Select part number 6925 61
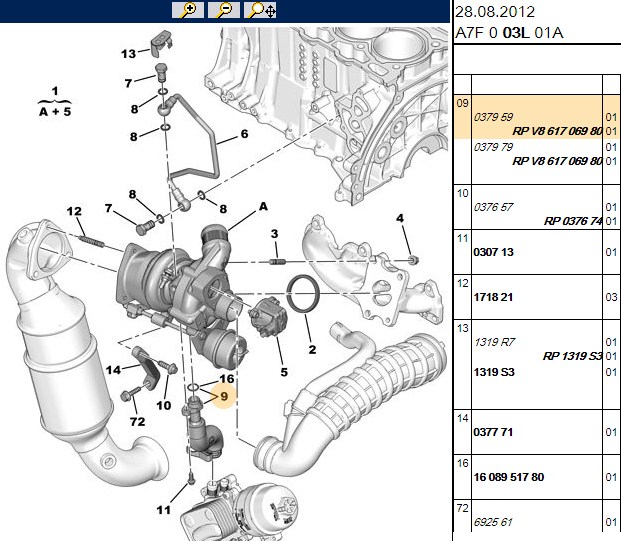The width and height of the screenshot is (621, 541). [493, 522]
